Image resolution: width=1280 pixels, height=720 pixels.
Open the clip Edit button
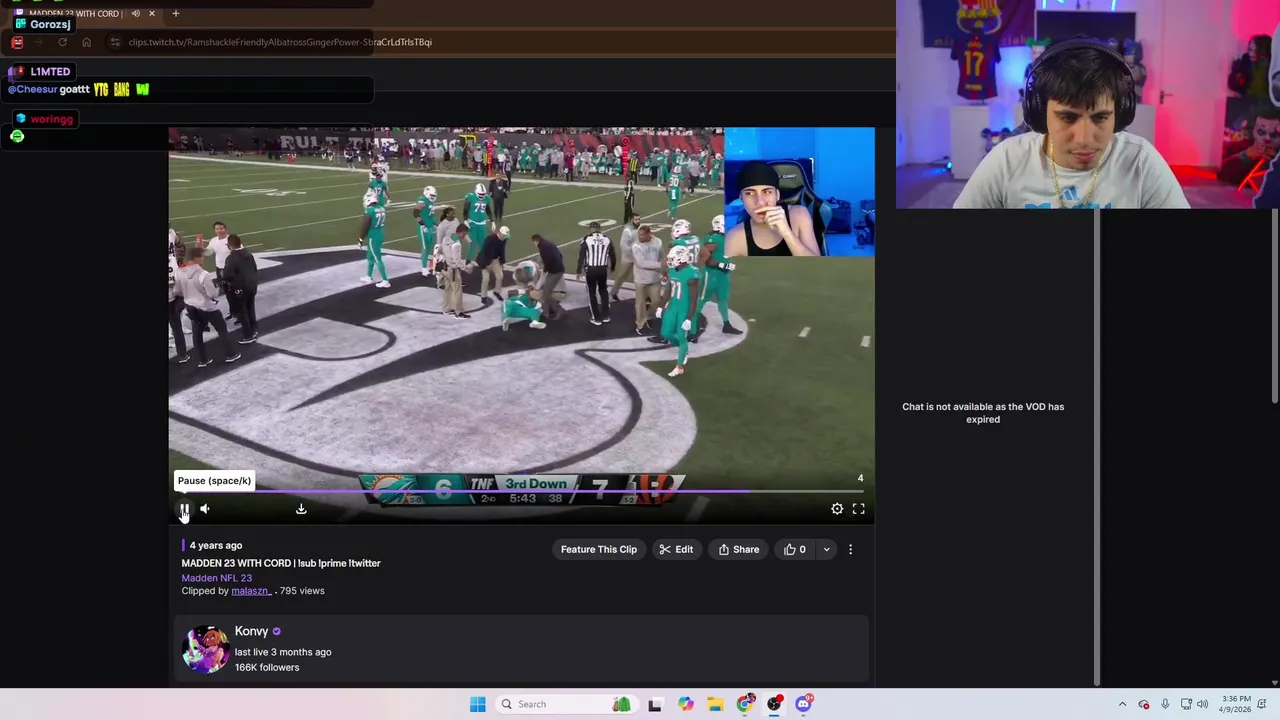tap(676, 549)
